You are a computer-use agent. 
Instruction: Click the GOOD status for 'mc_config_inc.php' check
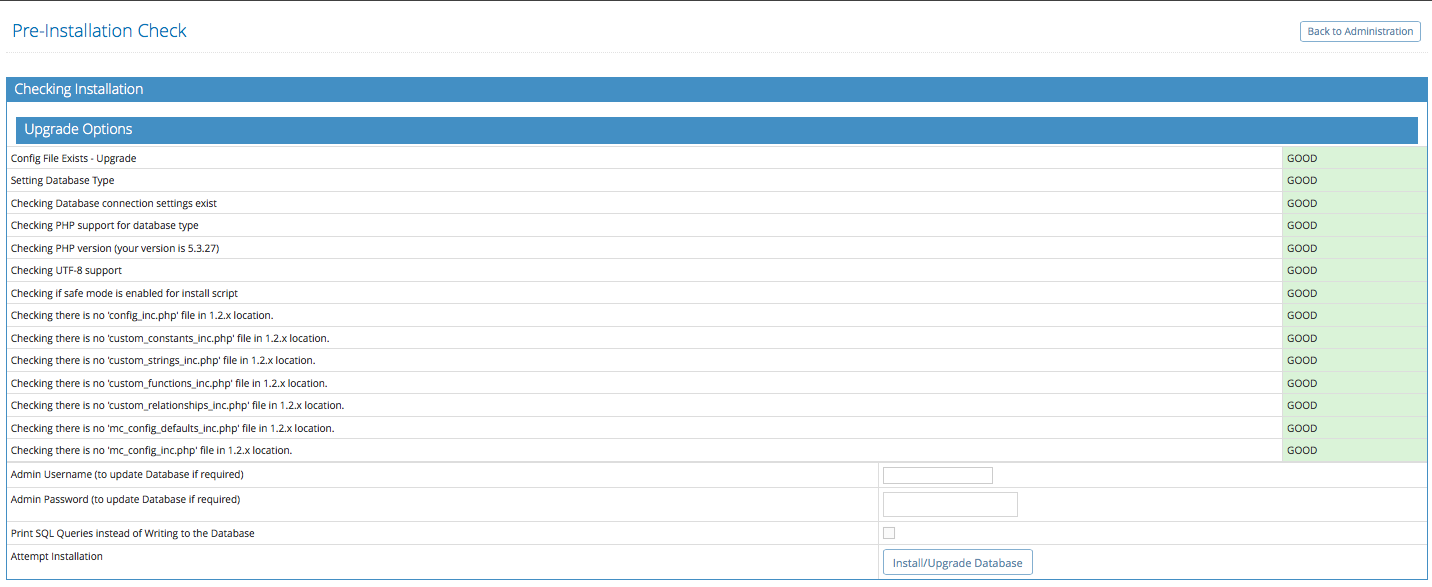coord(1302,451)
